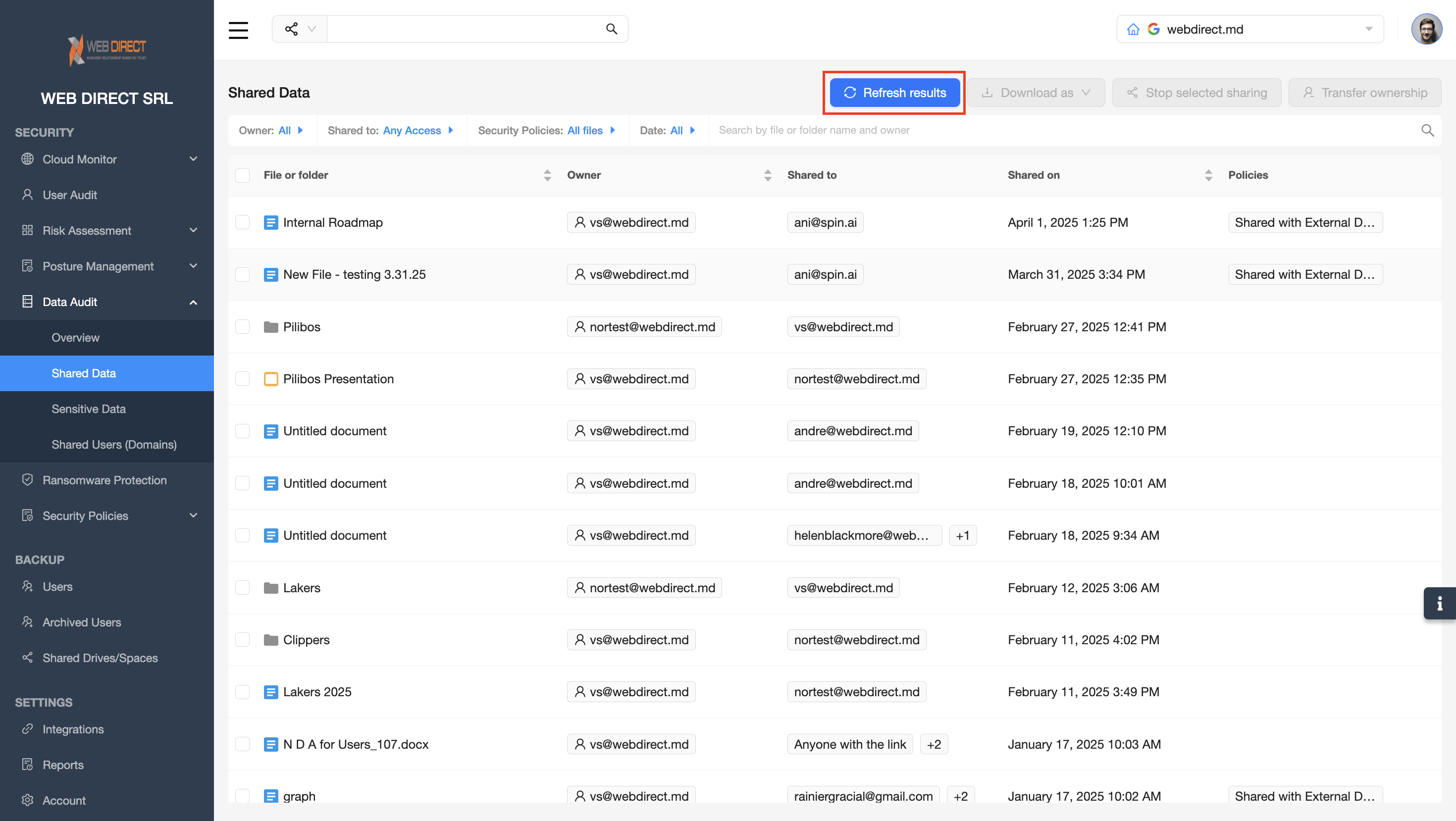Open the webdirect.md domain dropdown
Image resolution: width=1456 pixels, height=821 pixels.
click(x=1249, y=29)
